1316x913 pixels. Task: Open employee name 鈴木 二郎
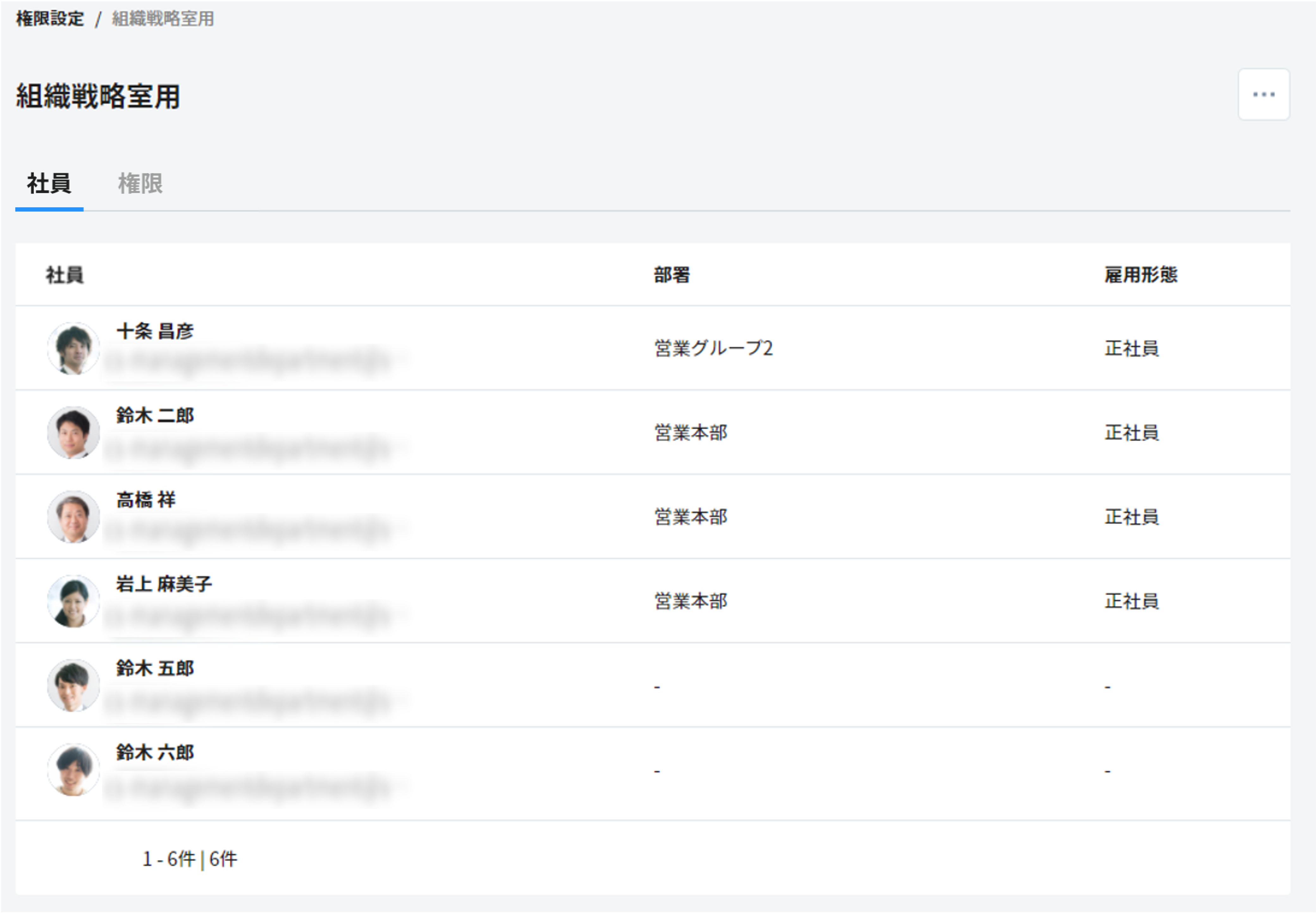pyautogui.click(x=155, y=415)
